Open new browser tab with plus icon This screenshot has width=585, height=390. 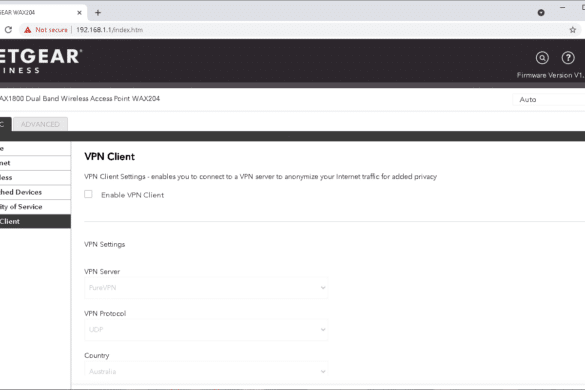pyautogui.click(x=98, y=13)
